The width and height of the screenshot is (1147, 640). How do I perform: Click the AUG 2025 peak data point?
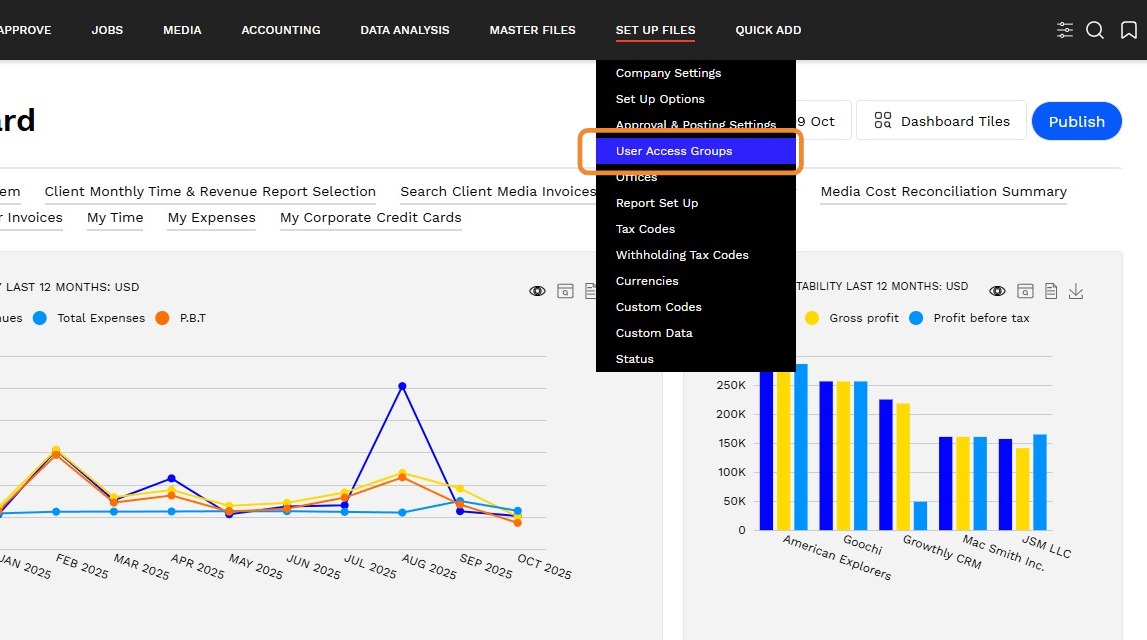click(x=402, y=386)
